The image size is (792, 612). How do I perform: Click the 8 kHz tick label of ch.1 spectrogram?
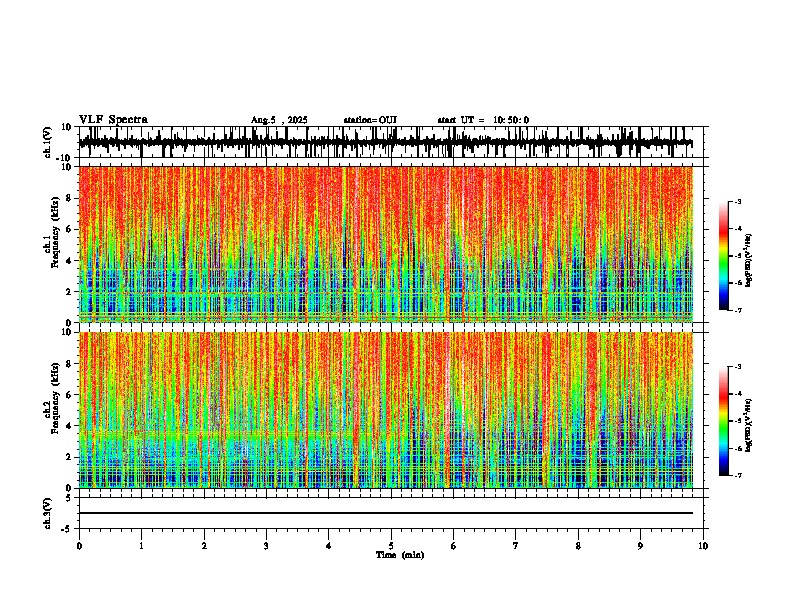coord(69,198)
